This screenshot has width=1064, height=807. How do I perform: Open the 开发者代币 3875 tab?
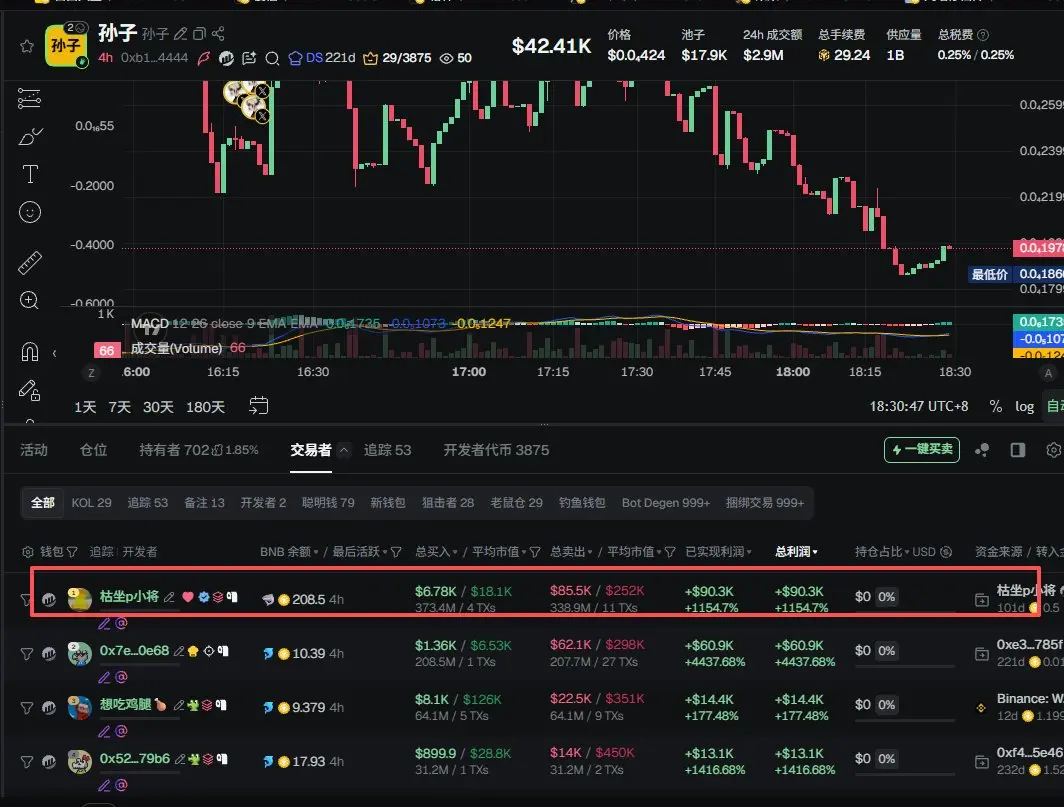[x=496, y=450]
